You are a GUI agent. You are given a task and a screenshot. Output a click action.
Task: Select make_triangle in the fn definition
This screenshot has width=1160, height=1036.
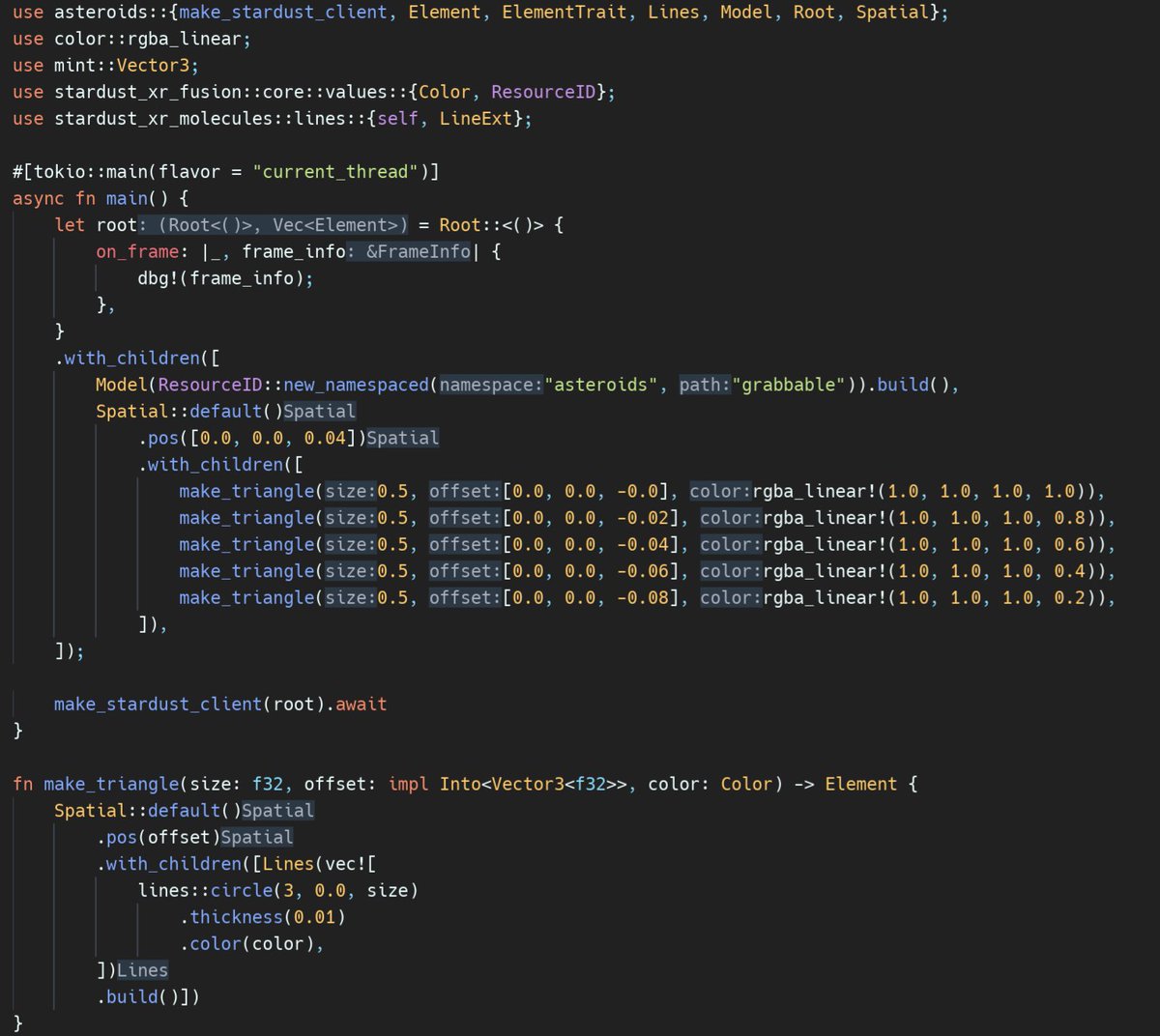(111, 784)
